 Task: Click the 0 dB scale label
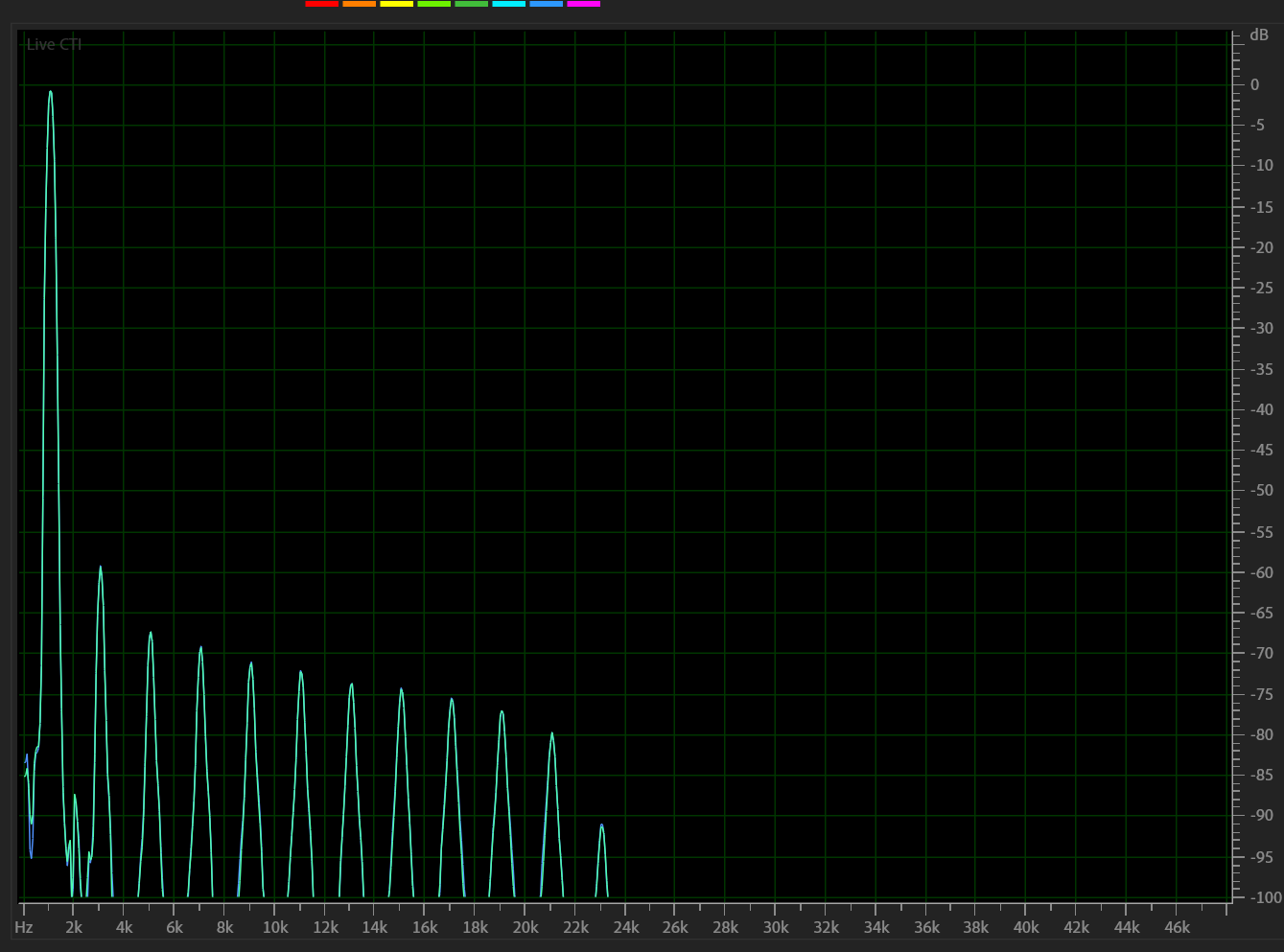(1255, 84)
